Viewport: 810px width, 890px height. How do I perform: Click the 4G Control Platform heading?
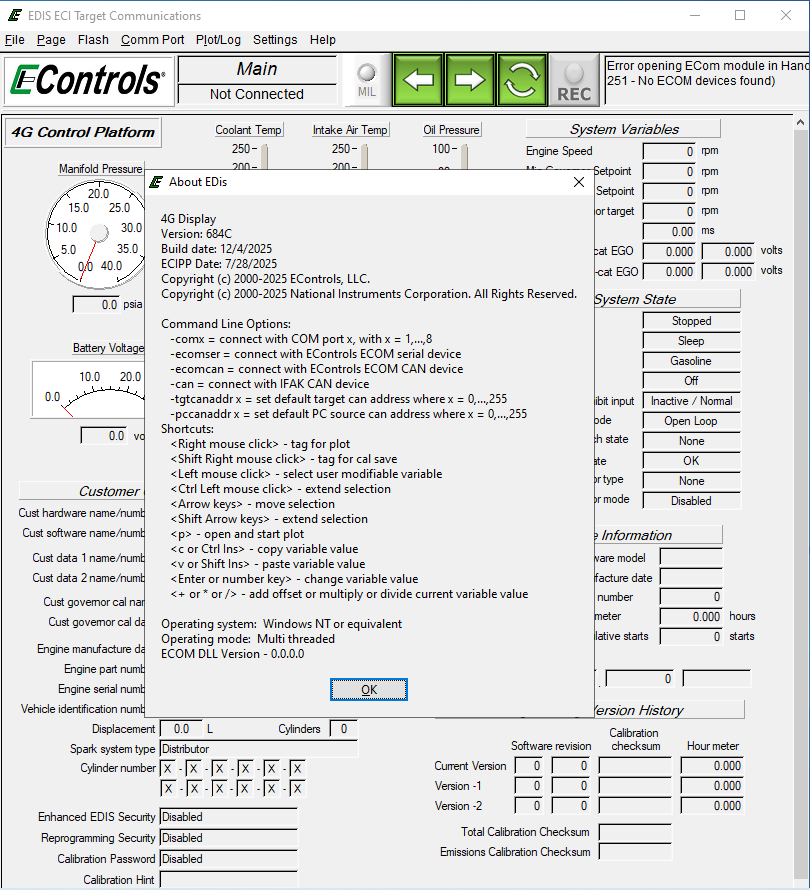(83, 132)
